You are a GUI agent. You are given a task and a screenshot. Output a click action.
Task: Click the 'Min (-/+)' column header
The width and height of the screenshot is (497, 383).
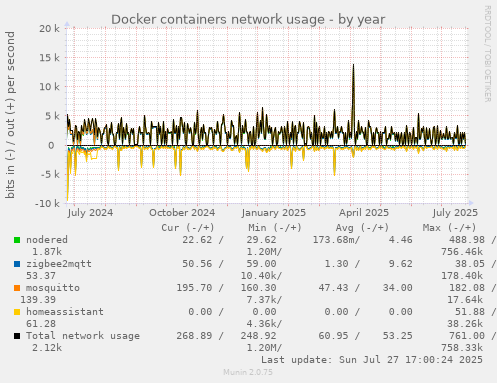click(x=275, y=228)
